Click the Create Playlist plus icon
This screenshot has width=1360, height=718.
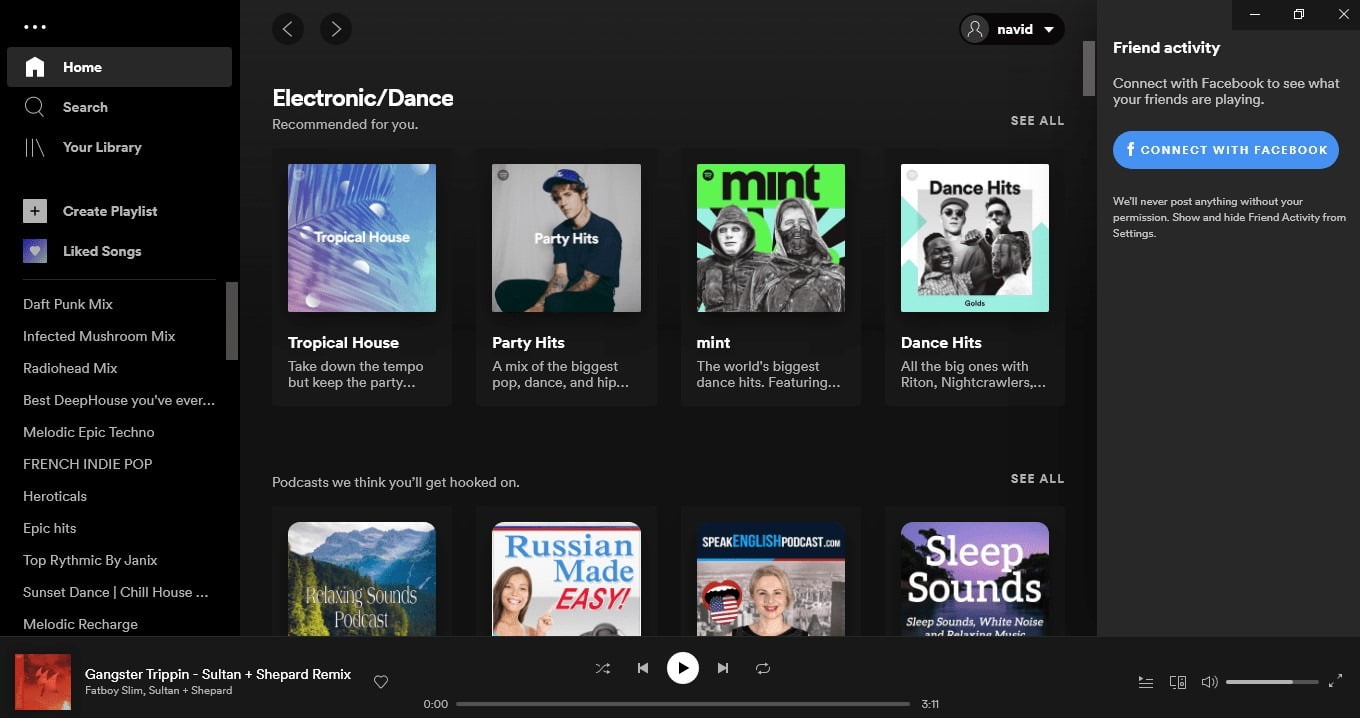point(35,211)
